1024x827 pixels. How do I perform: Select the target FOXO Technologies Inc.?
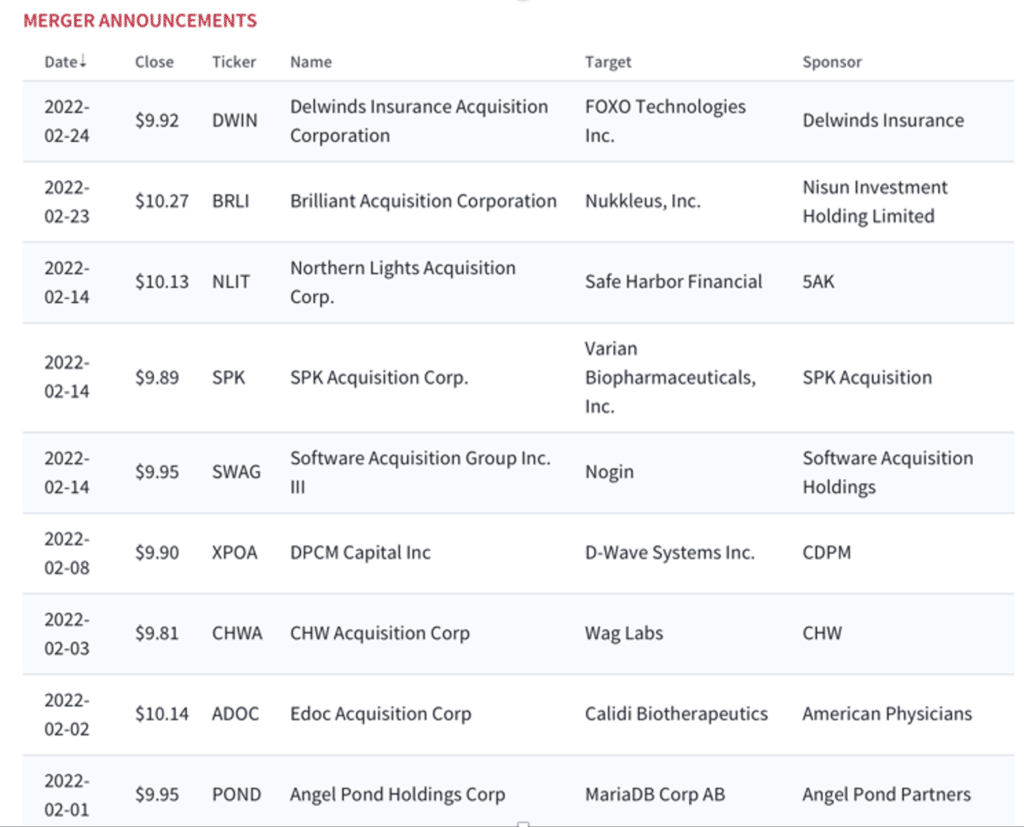click(x=665, y=121)
